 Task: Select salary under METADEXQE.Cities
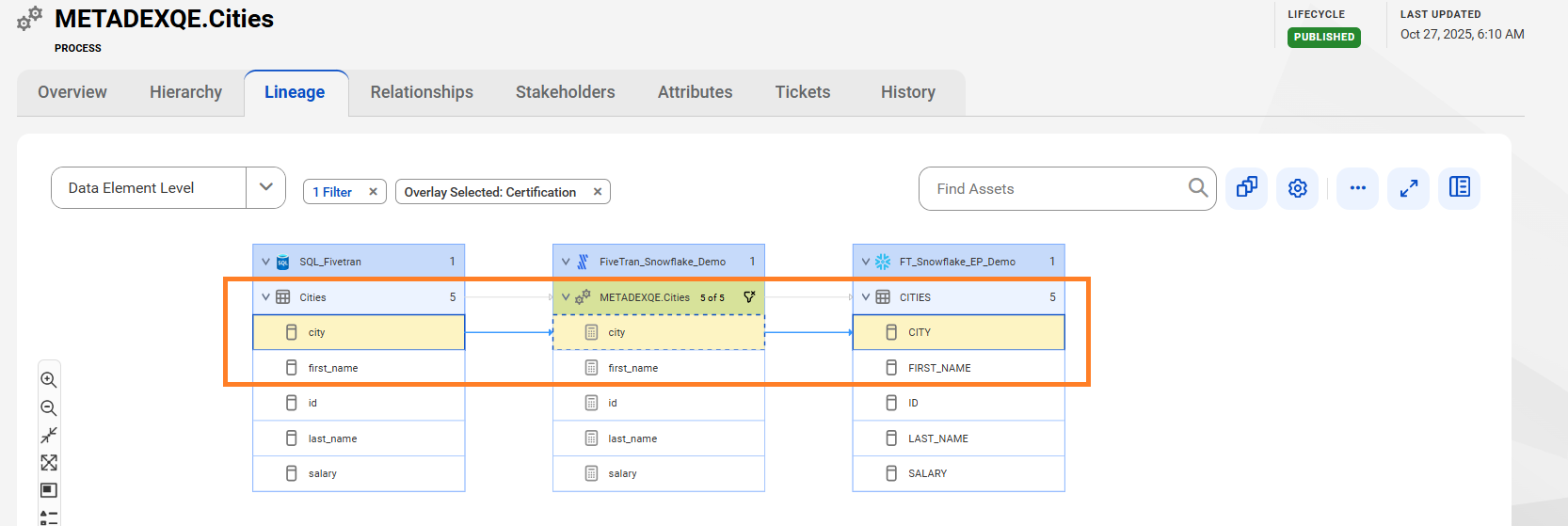pos(659,473)
